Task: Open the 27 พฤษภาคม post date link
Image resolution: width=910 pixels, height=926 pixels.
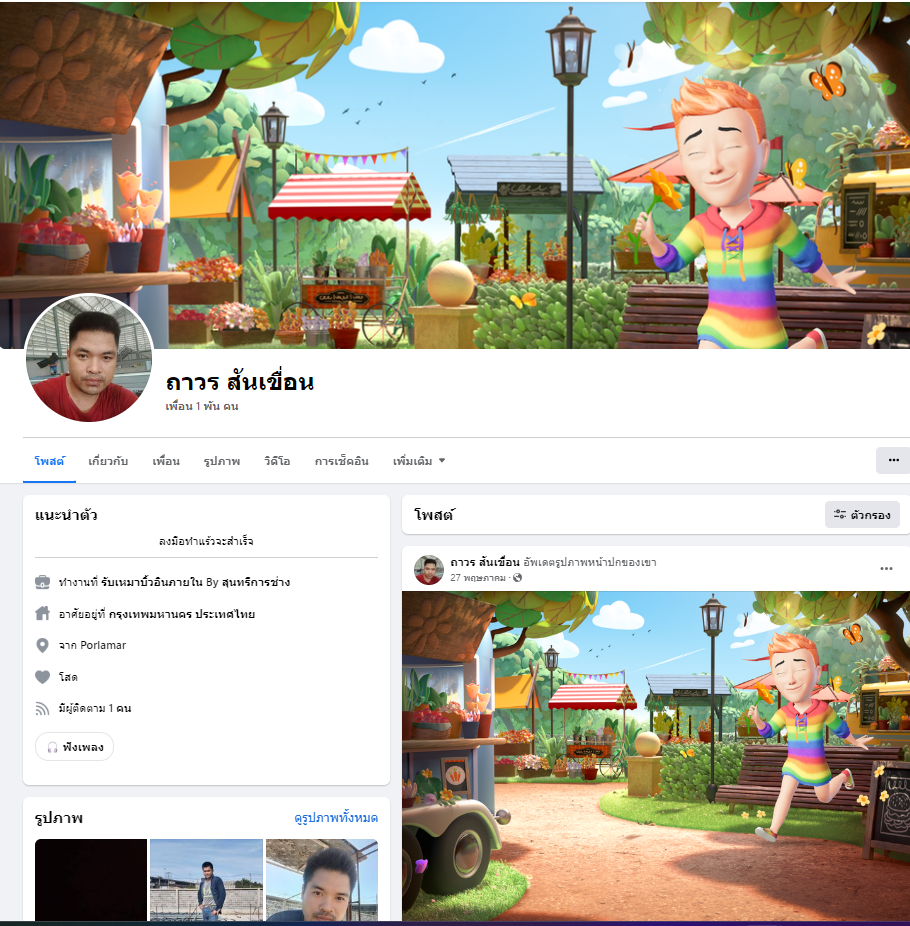Action: click(478, 578)
